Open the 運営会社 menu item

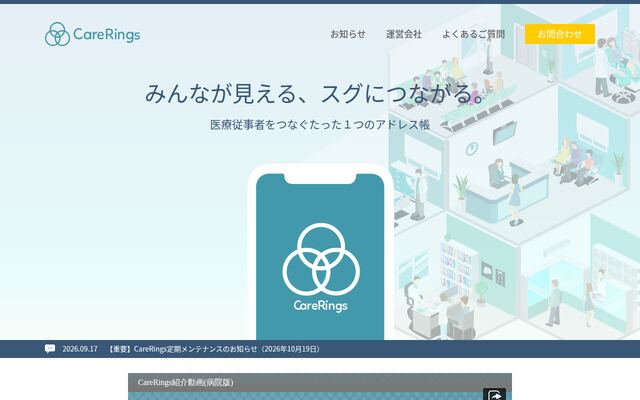[x=404, y=34]
